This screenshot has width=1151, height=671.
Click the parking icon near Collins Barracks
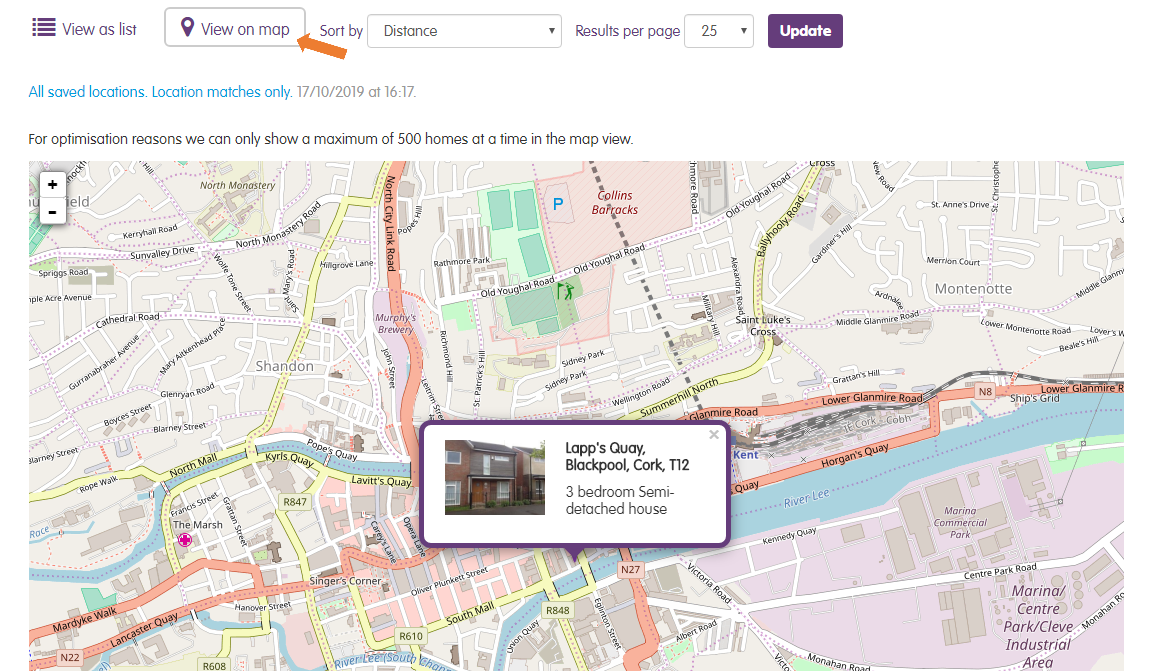click(558, 204)
